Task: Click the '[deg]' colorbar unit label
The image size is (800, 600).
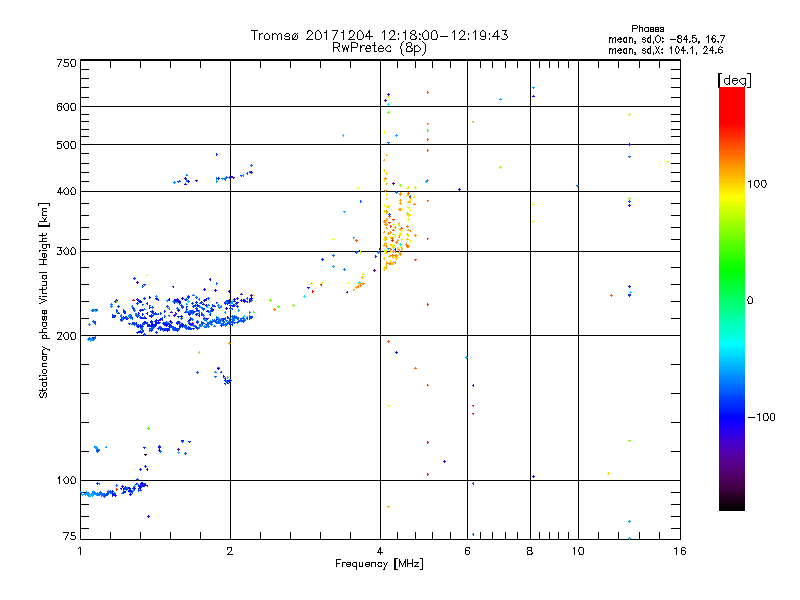Action: point(734,80)
